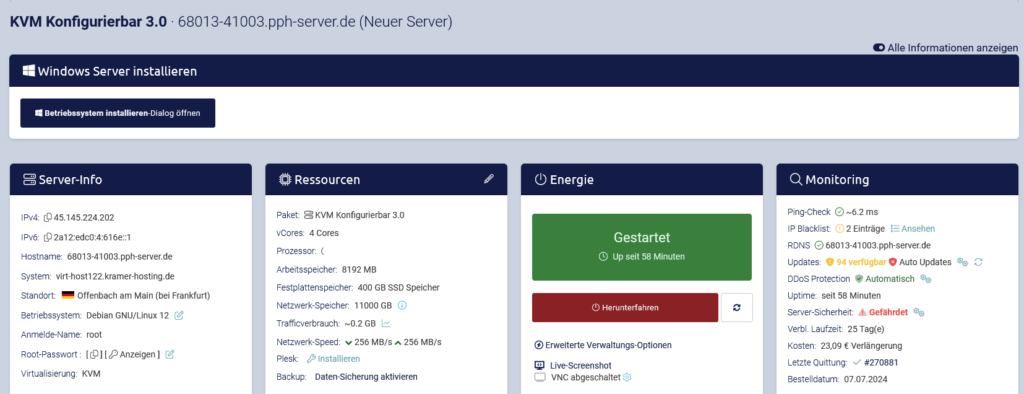Open the traffic chart icon beside Trafficverbrauch
Image resolution: width=1024 pixels, height=394 pixels.
[386, 323]
